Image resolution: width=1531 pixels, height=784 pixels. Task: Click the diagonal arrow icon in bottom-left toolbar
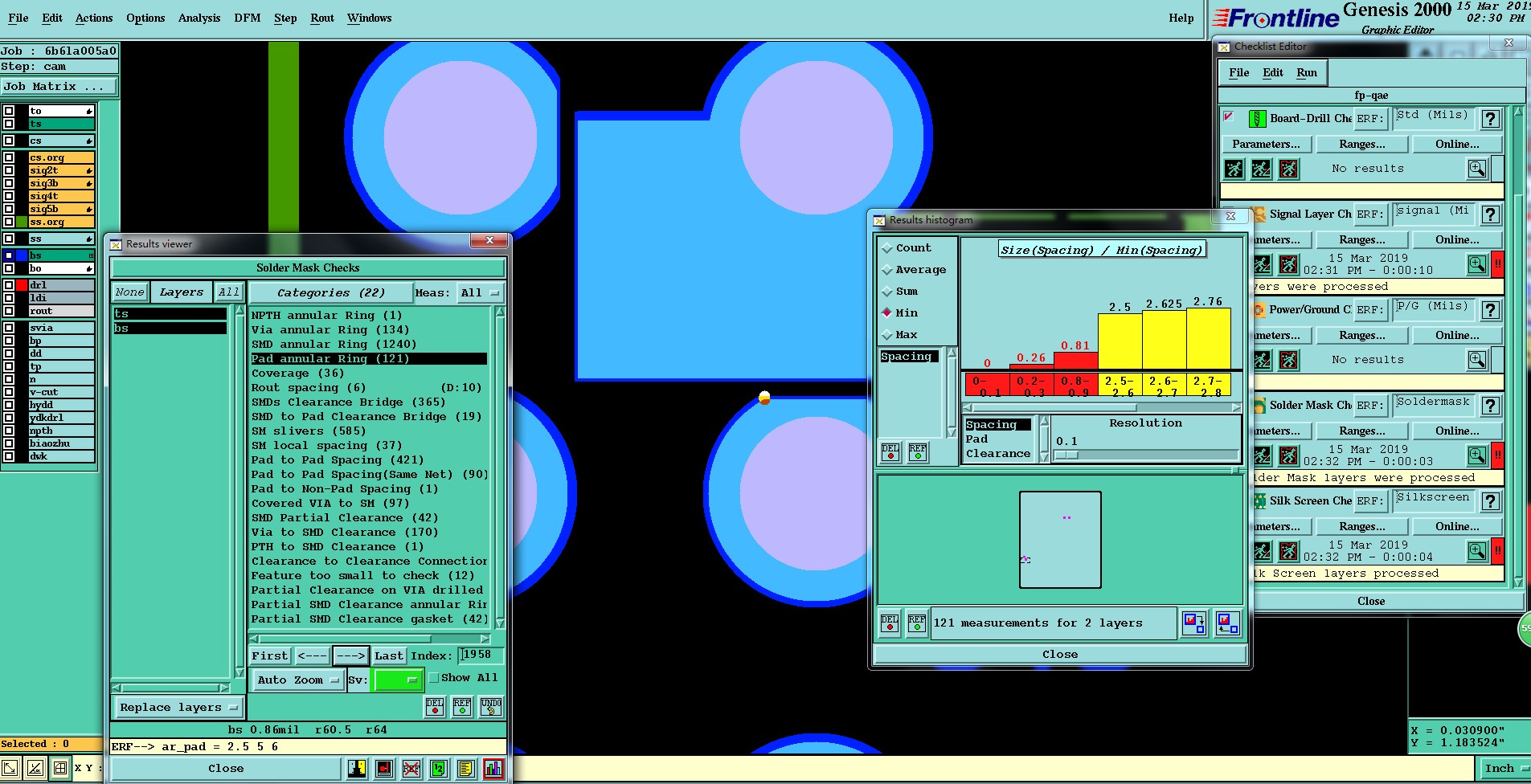coord(10,769)
